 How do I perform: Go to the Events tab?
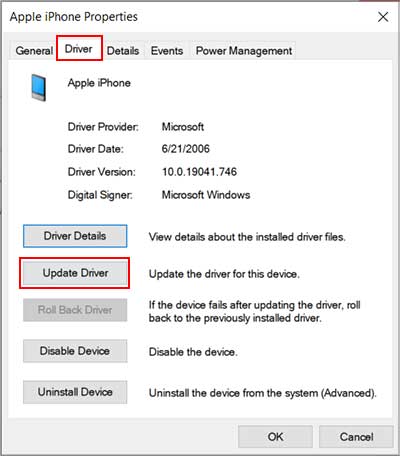167,51
